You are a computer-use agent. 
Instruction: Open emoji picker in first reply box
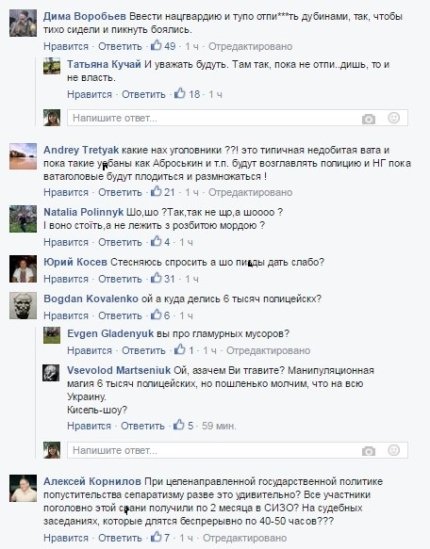[394, 118]
